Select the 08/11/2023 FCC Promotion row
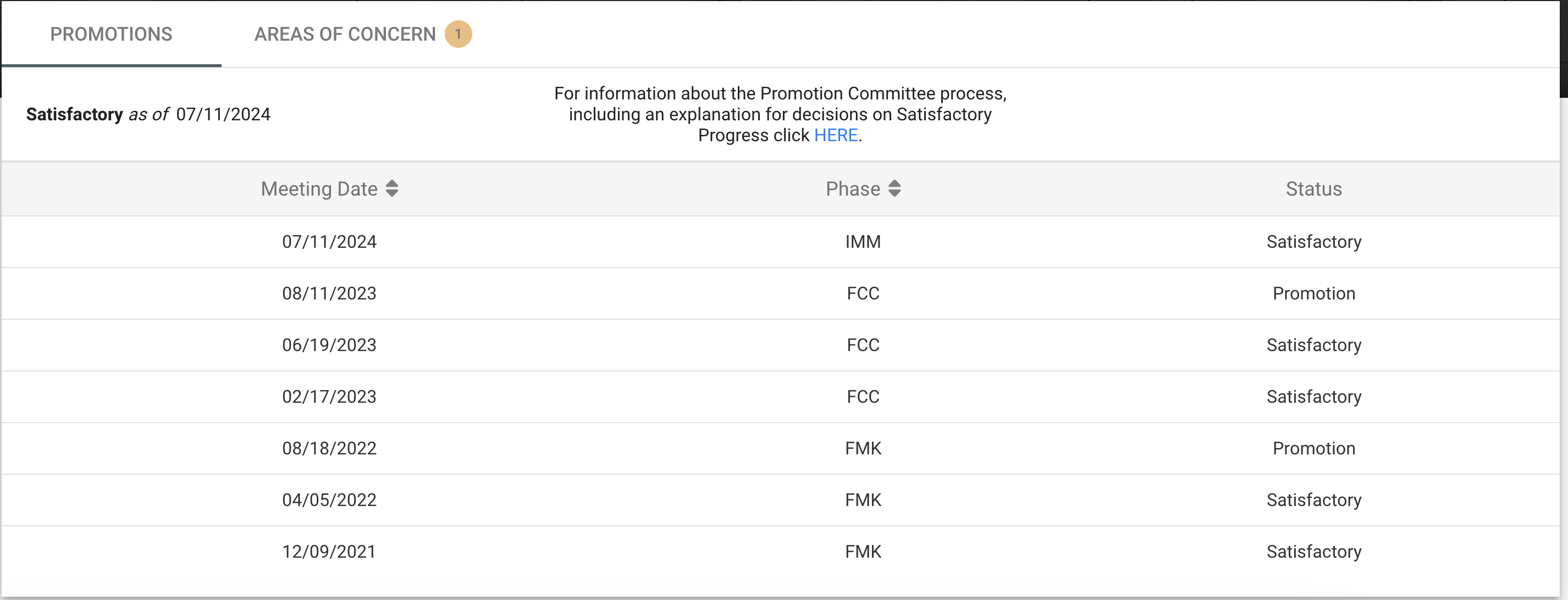1568x600 pixels. pyautogui.click(x=780, y=293)
